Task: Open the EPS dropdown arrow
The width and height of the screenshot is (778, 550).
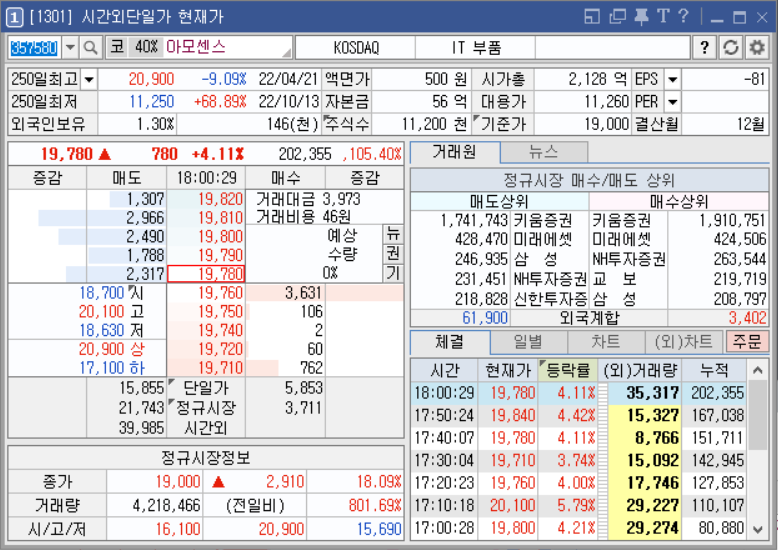Action: coord(673,79)
